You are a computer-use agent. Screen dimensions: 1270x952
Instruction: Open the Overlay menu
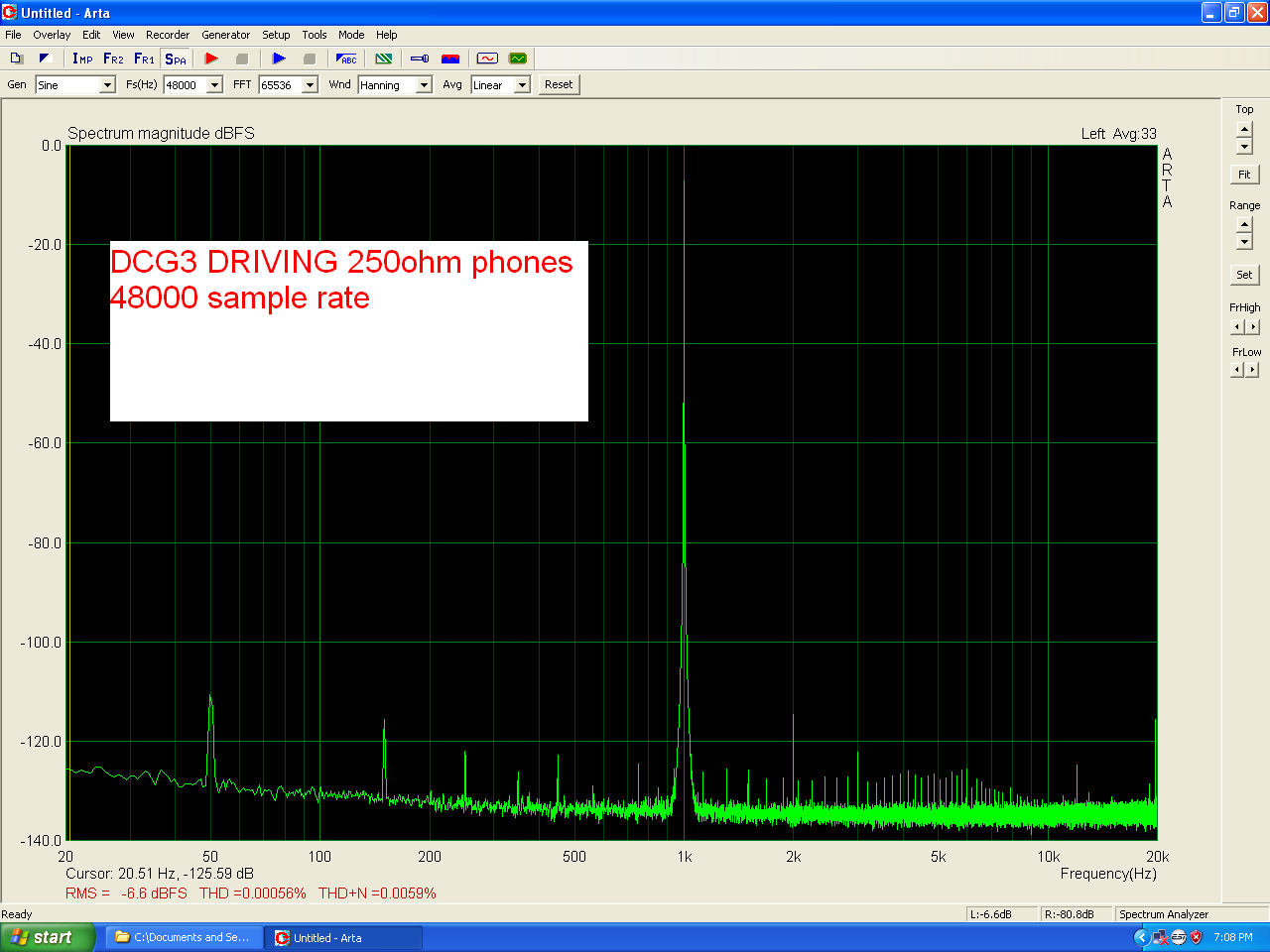pos(52,35)
